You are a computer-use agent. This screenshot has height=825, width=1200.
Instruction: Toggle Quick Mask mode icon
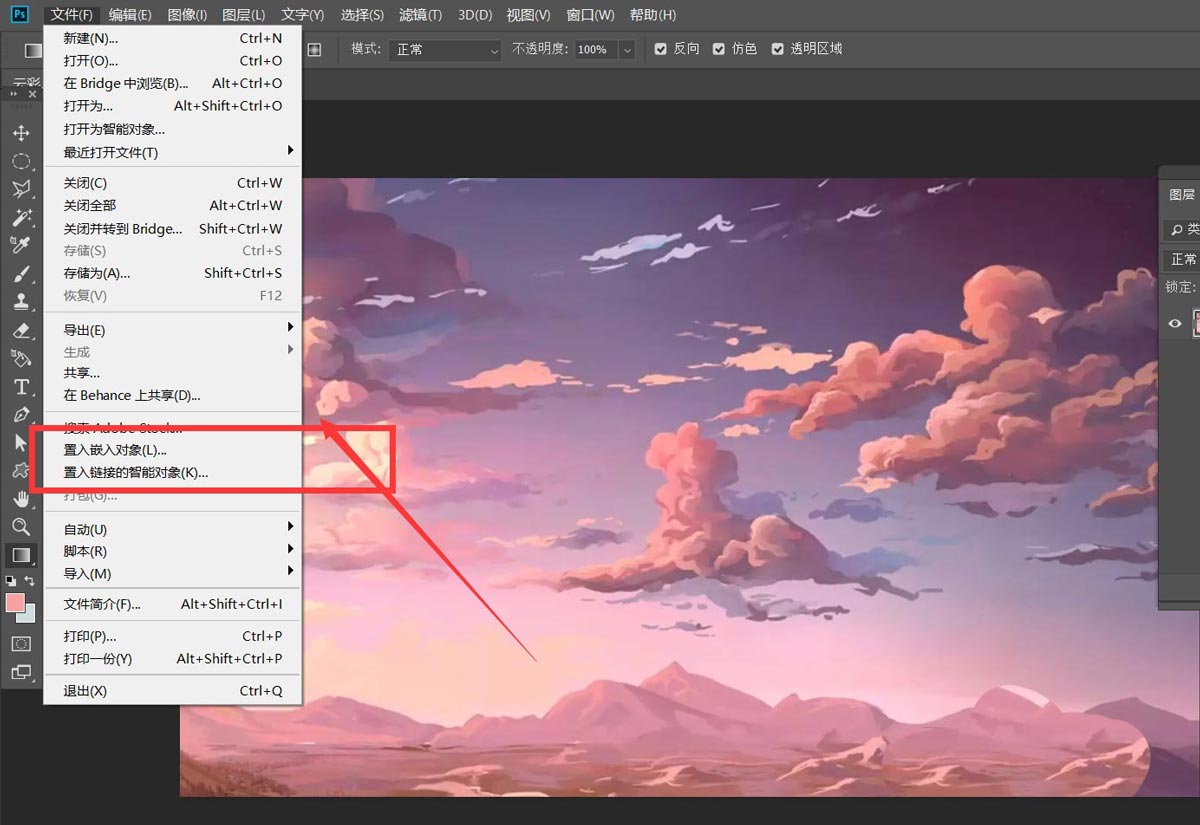click(21, 644)
